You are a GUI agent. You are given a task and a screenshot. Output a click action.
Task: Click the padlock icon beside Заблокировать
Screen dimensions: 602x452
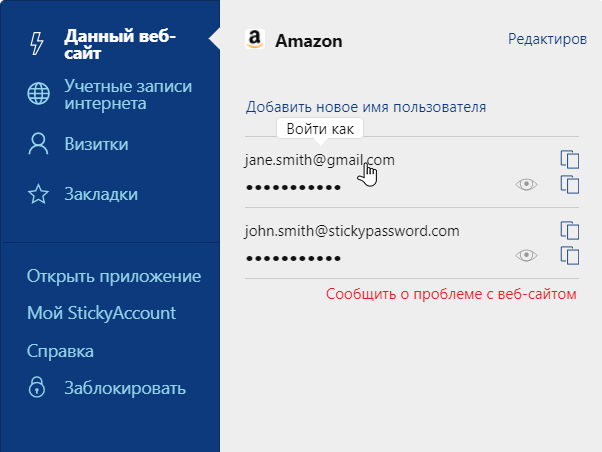point(37,387)
